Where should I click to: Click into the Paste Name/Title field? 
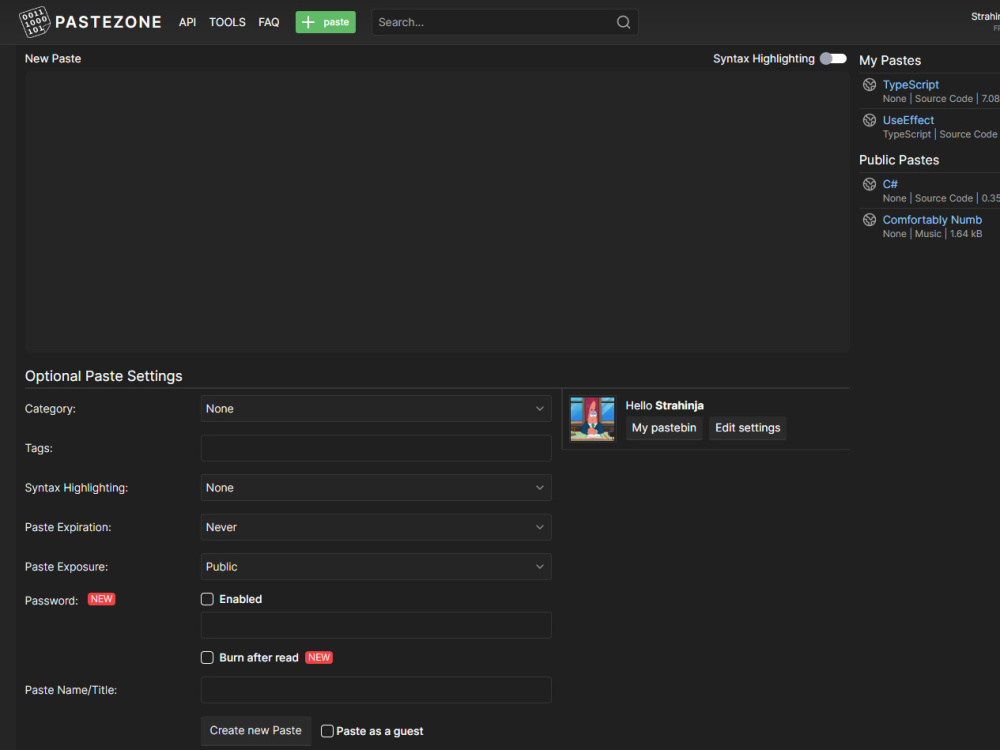pyautogui.click(x=376, y=690)
